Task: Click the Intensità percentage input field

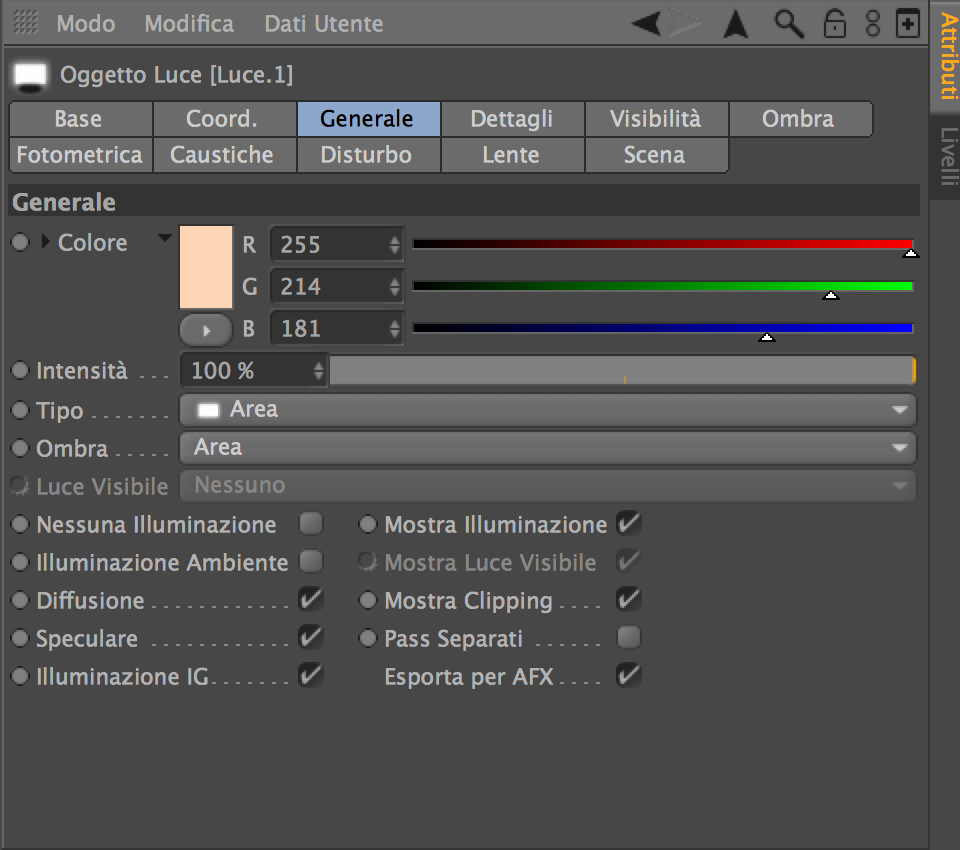Action: [248, 371]
